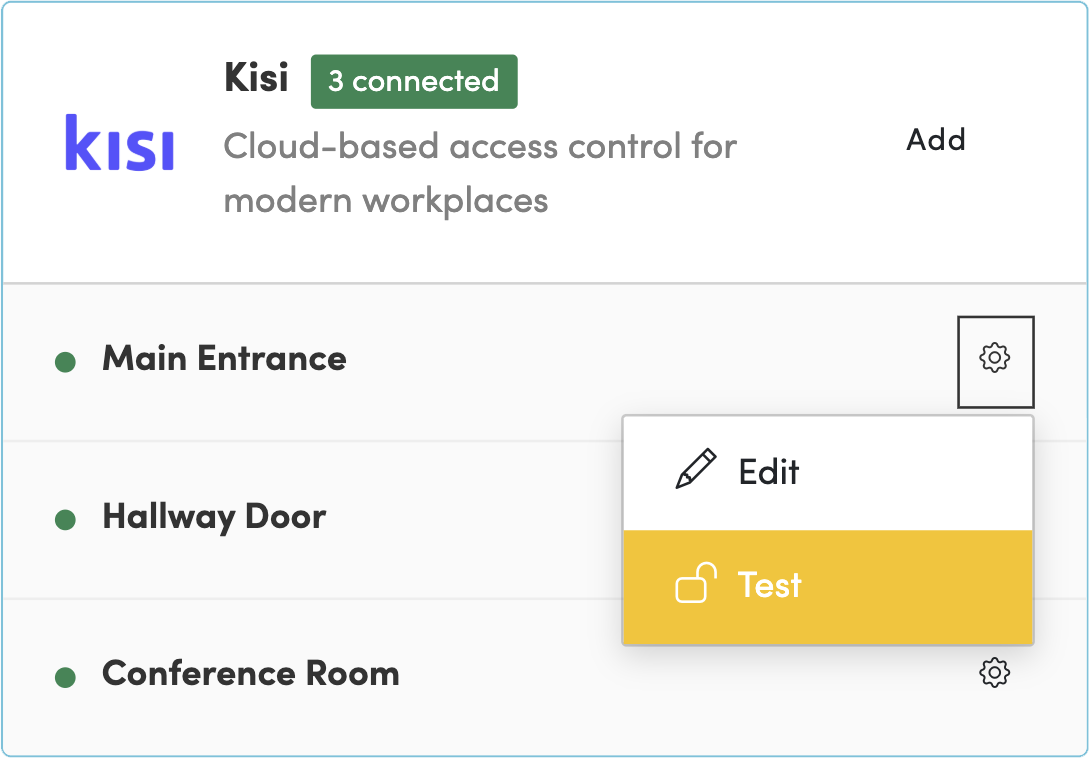
Task: Click the 3 connected badge
Action: click(x=413, y=82)
